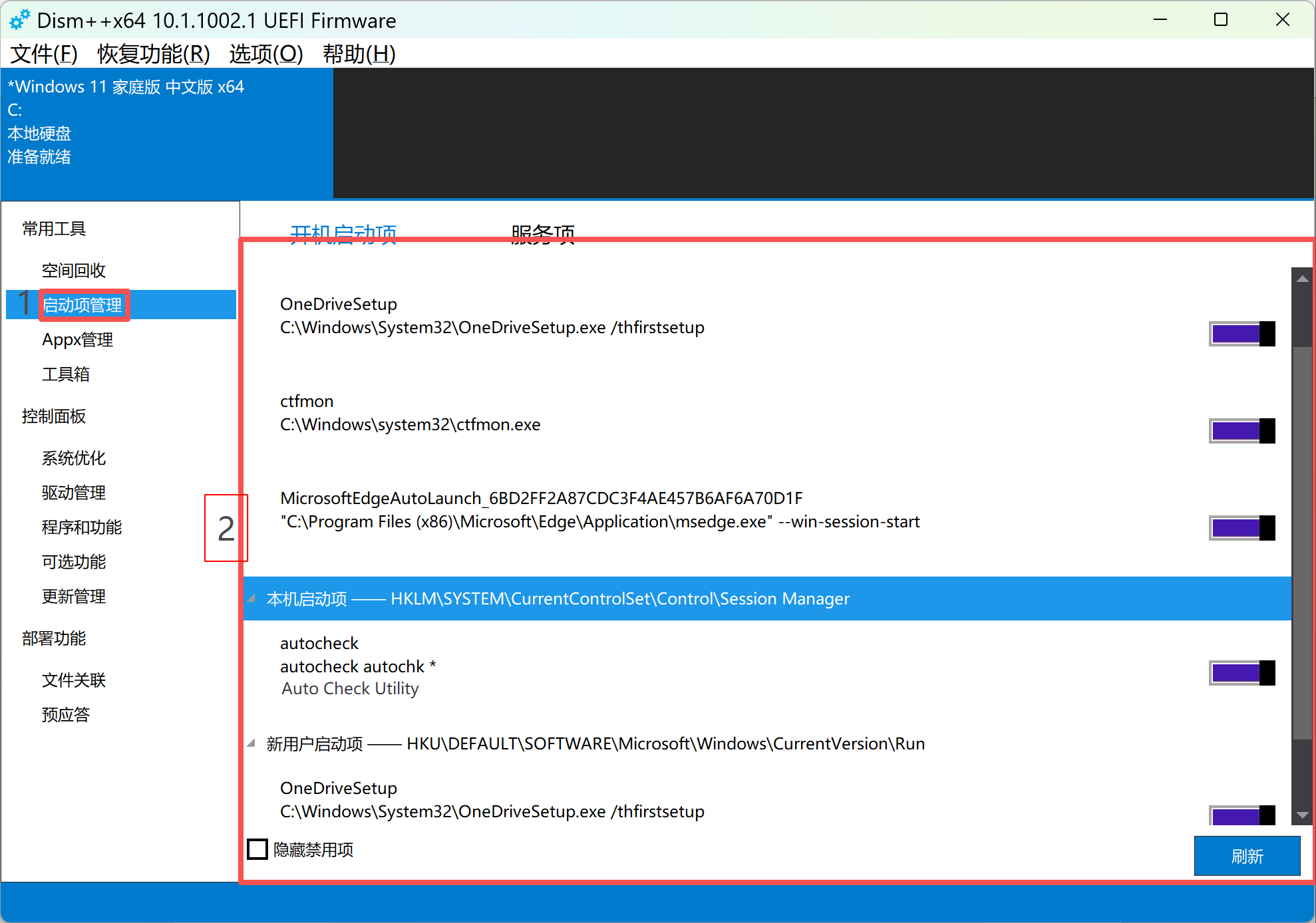Click the 控制面板 section header
This screenshot has height=923, width=1316.
pos(54,416)
